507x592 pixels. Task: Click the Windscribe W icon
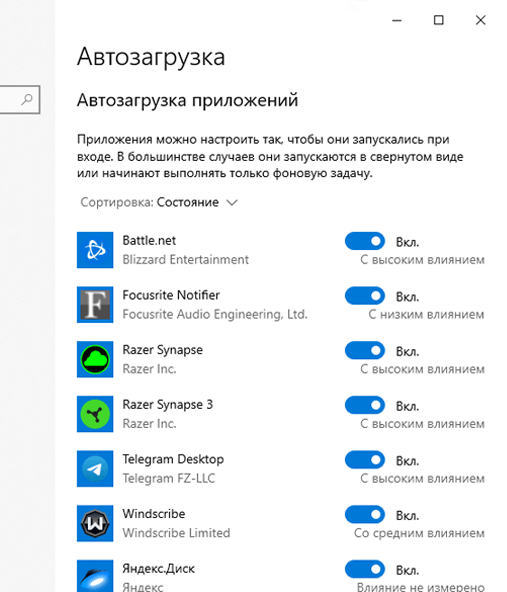95,524
